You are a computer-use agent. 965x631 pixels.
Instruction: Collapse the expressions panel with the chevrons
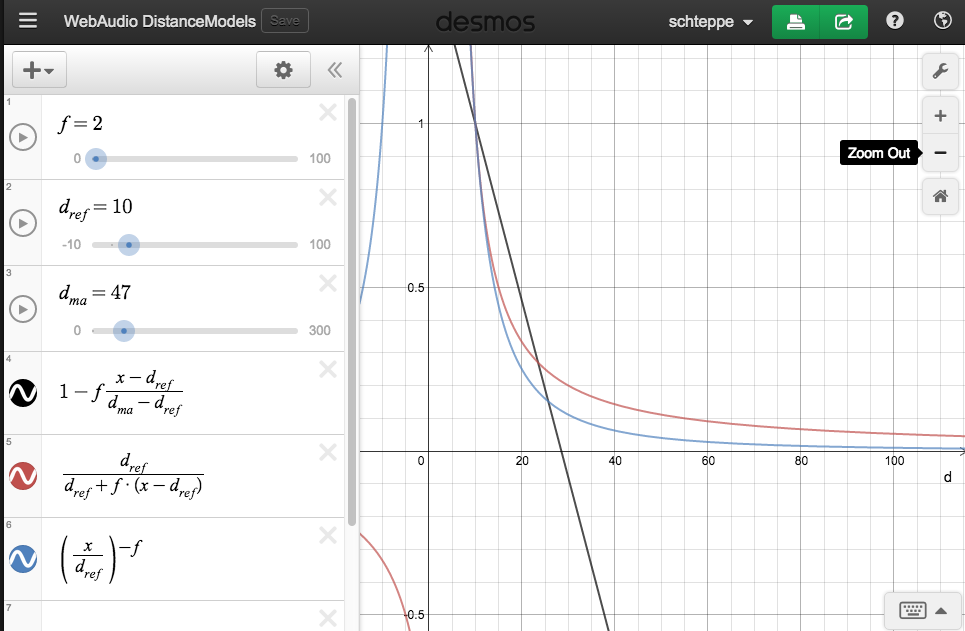click(x=335, y=70)
